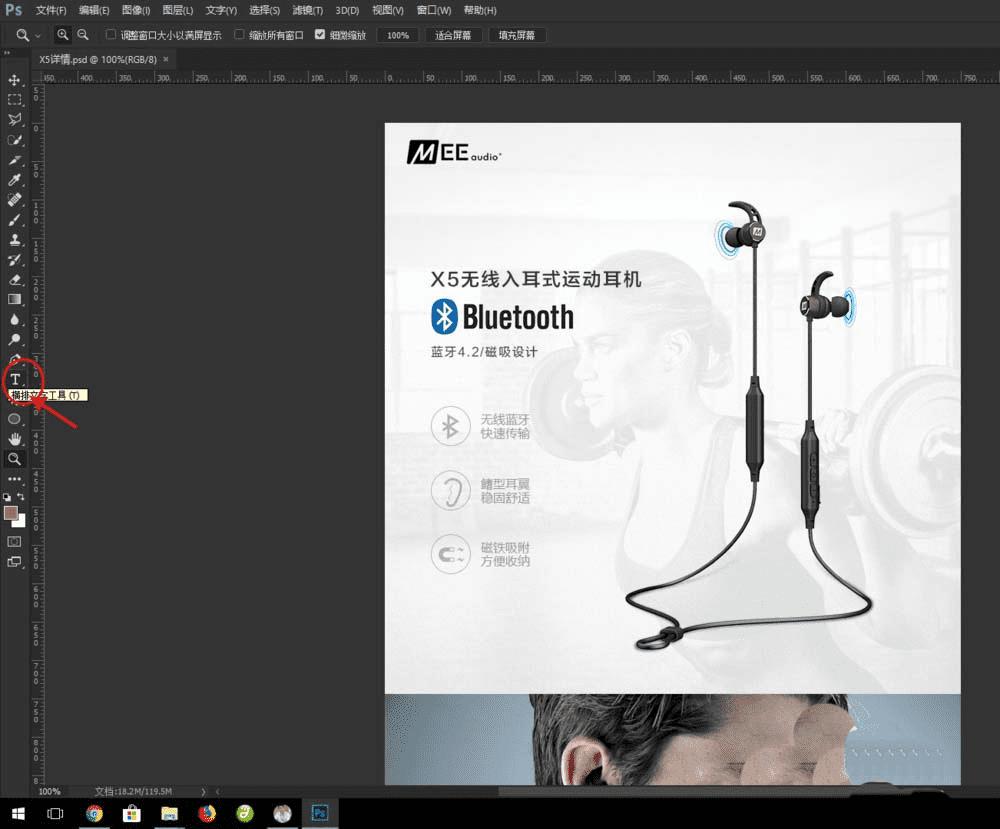Open the background color swatch

click(21, 522)
